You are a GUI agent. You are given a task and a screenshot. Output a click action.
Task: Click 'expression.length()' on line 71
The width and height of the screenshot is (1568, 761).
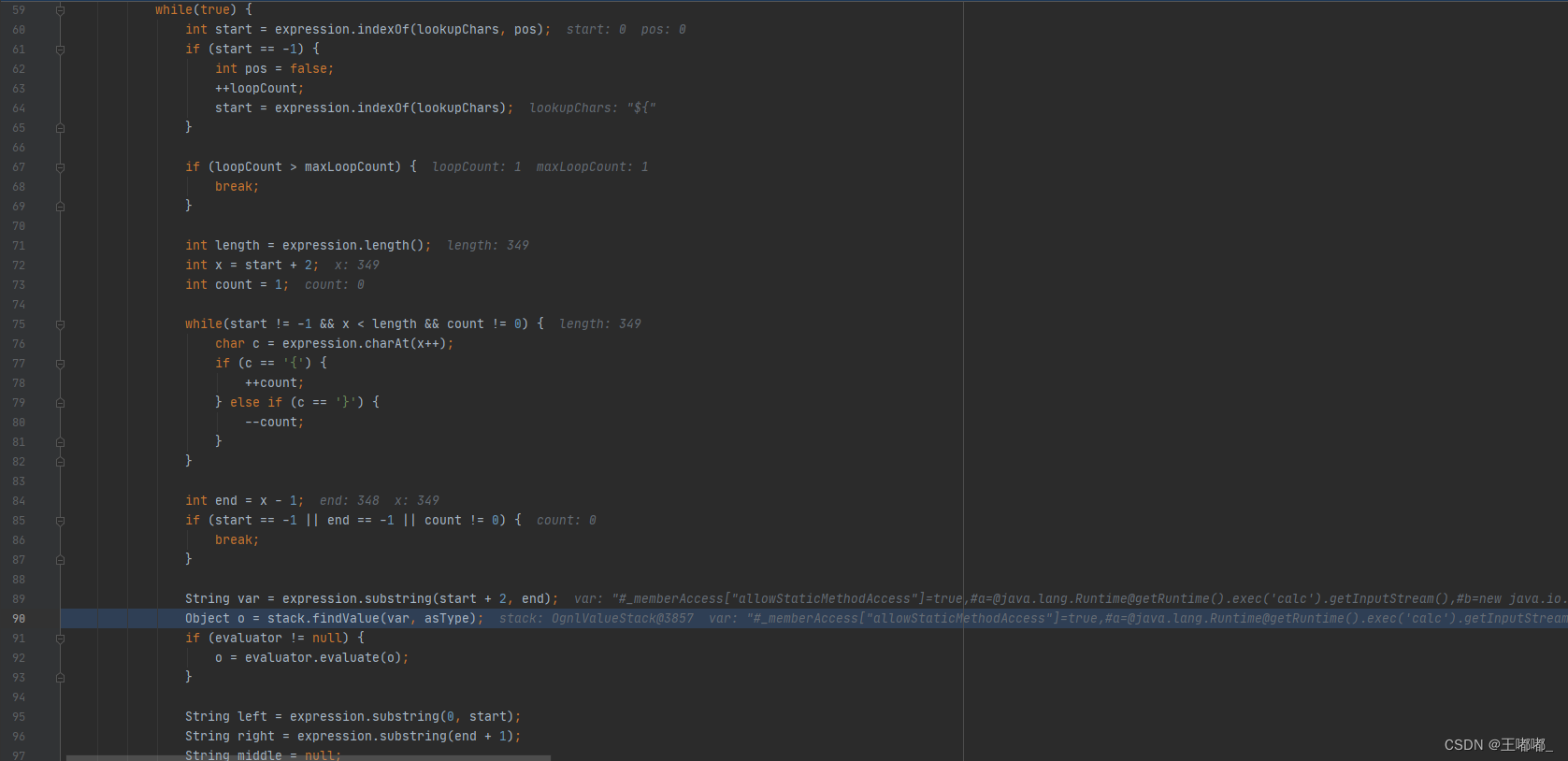point(353,246)
